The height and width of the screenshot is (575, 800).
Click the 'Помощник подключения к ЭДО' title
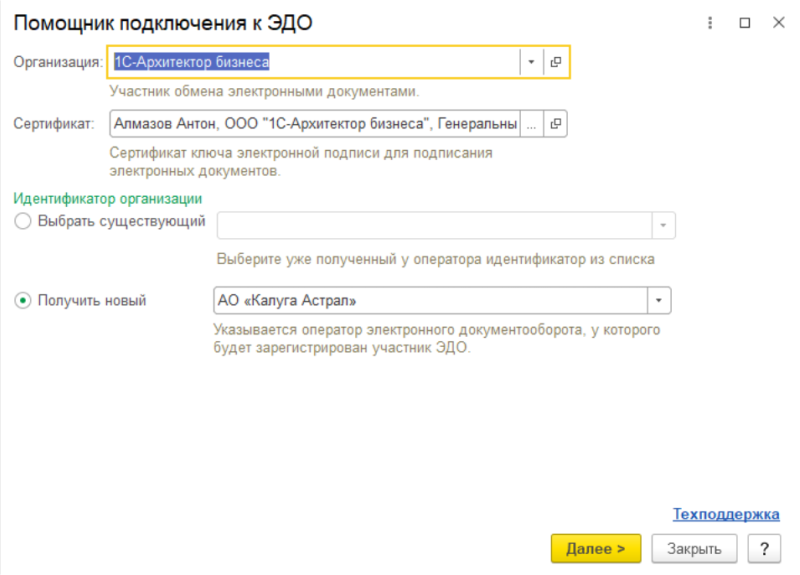tap(163, 23)
